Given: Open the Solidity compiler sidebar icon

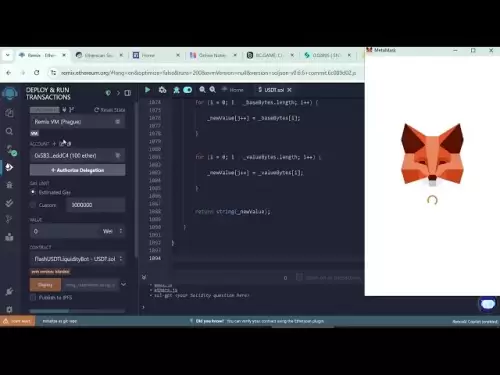Looking at the screenshot, I should [x=10, y=150].
